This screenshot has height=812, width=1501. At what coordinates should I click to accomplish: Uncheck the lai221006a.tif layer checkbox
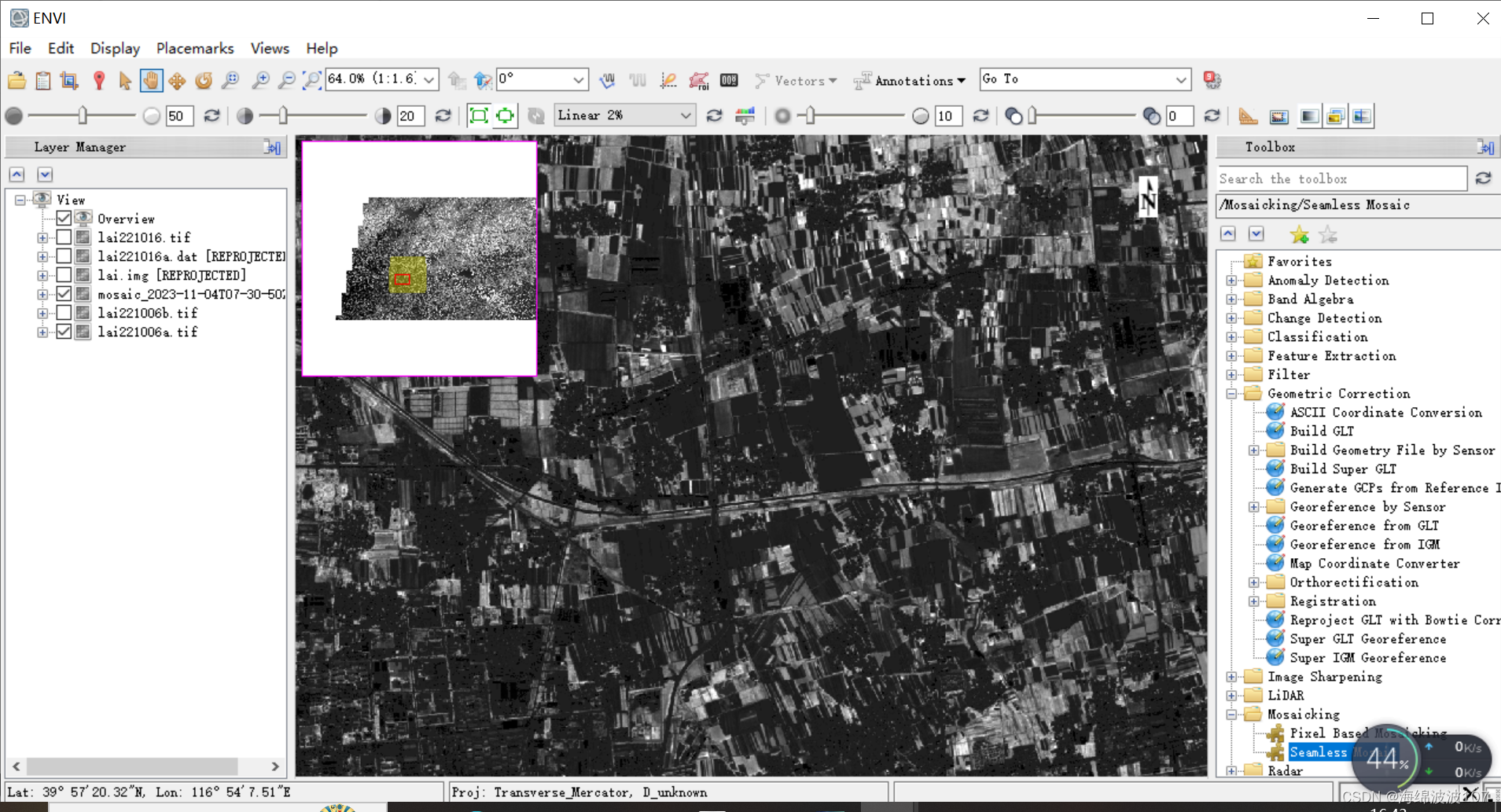pos(64,332)
